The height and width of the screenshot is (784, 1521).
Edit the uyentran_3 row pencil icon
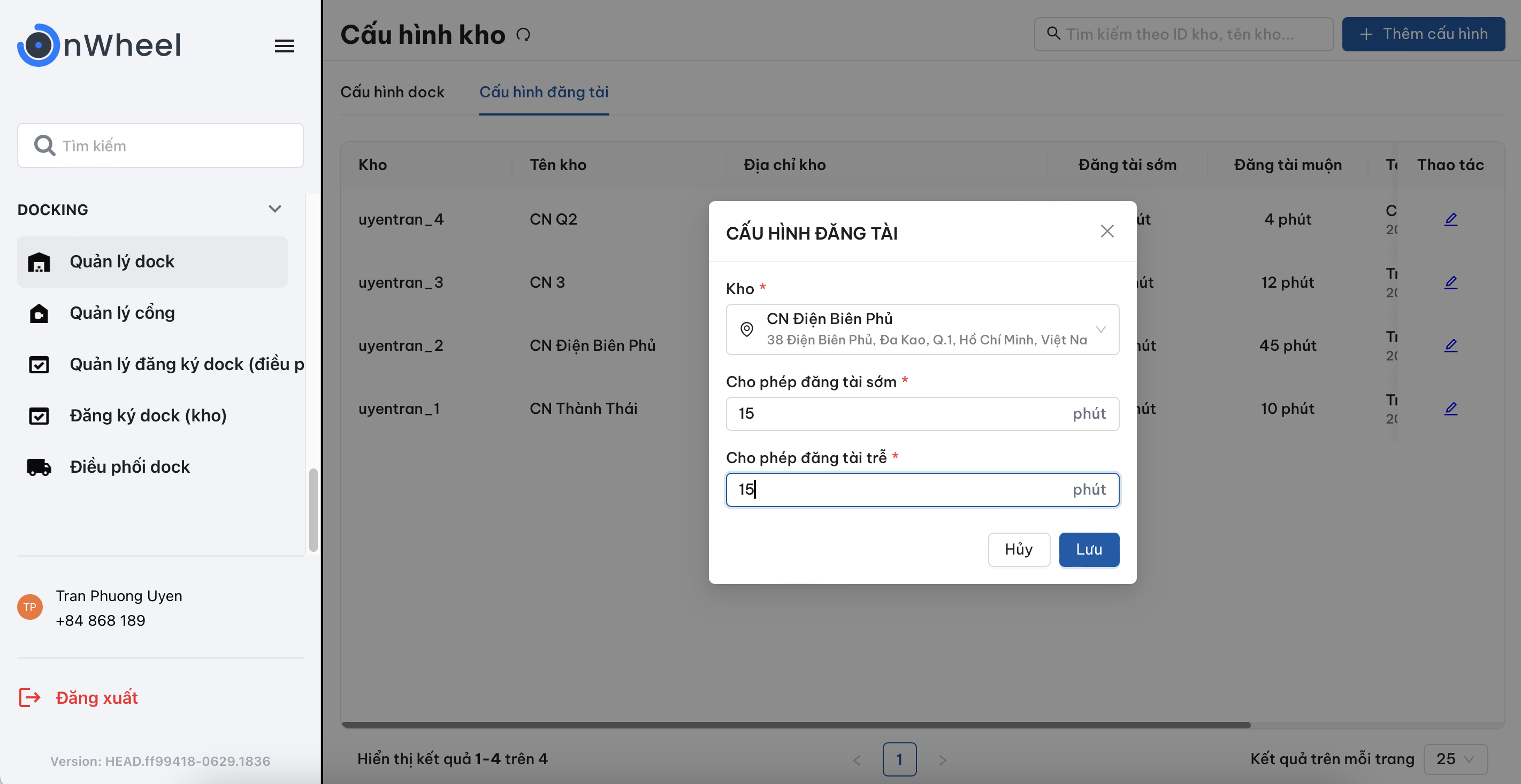[x=1451, y=283]
